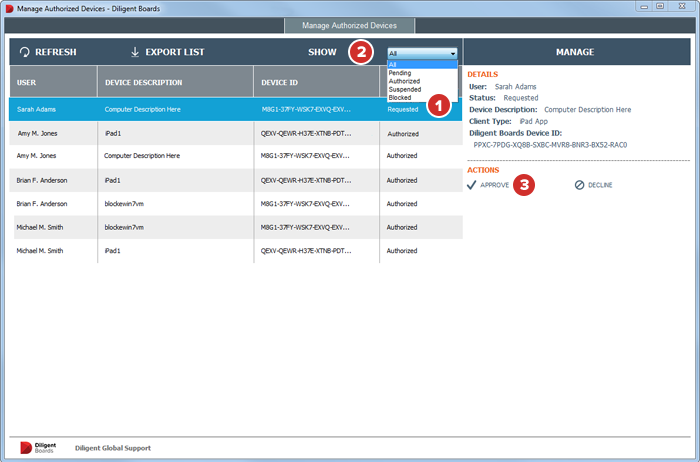Viewport: 700px width, 462px height.
Task: Click the Diligent Boards title bar icon
Action: tap(9, 8)
